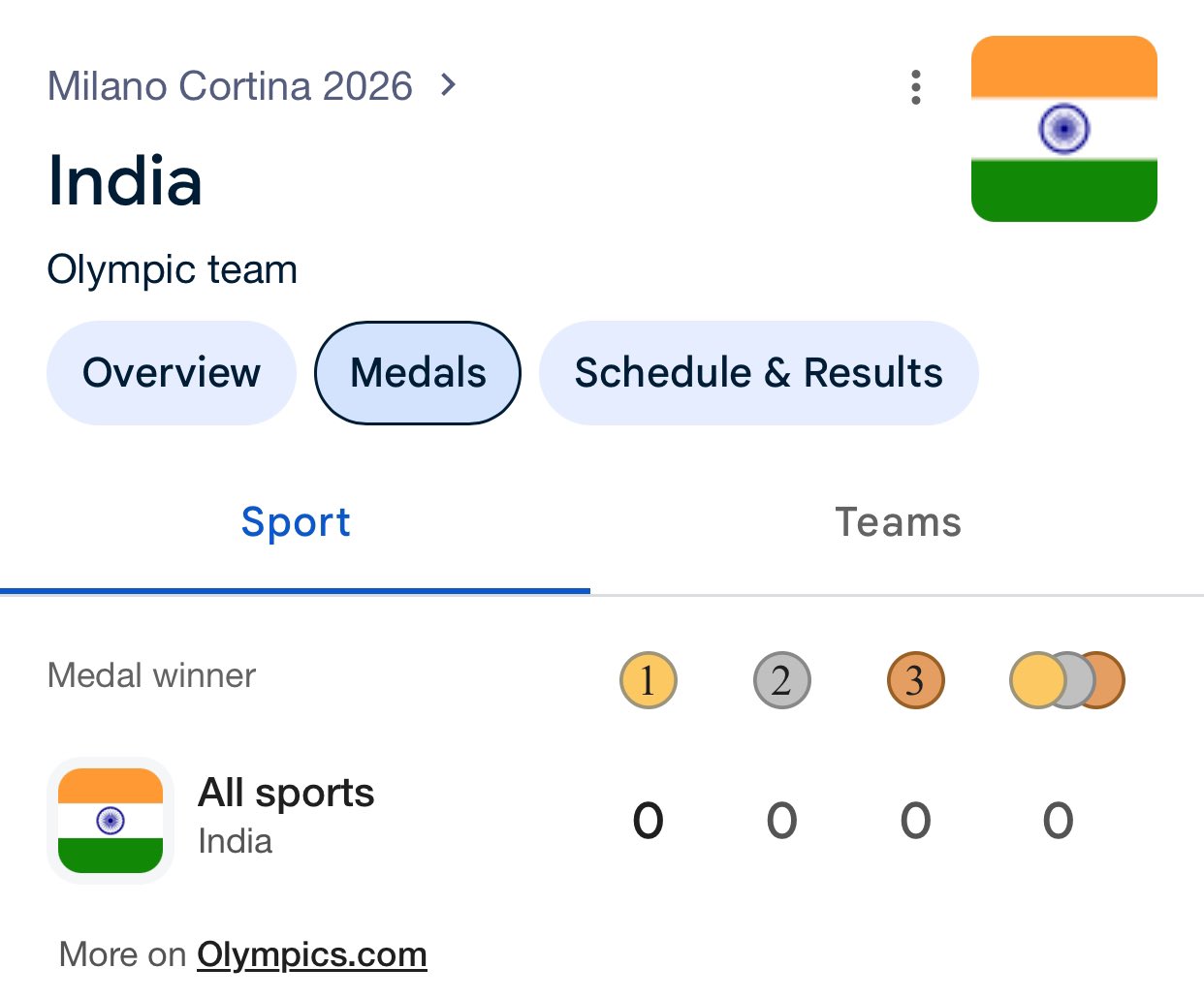Open the Olympics.com link
This screenshot has width=1204, height=999.
(311, 954)
